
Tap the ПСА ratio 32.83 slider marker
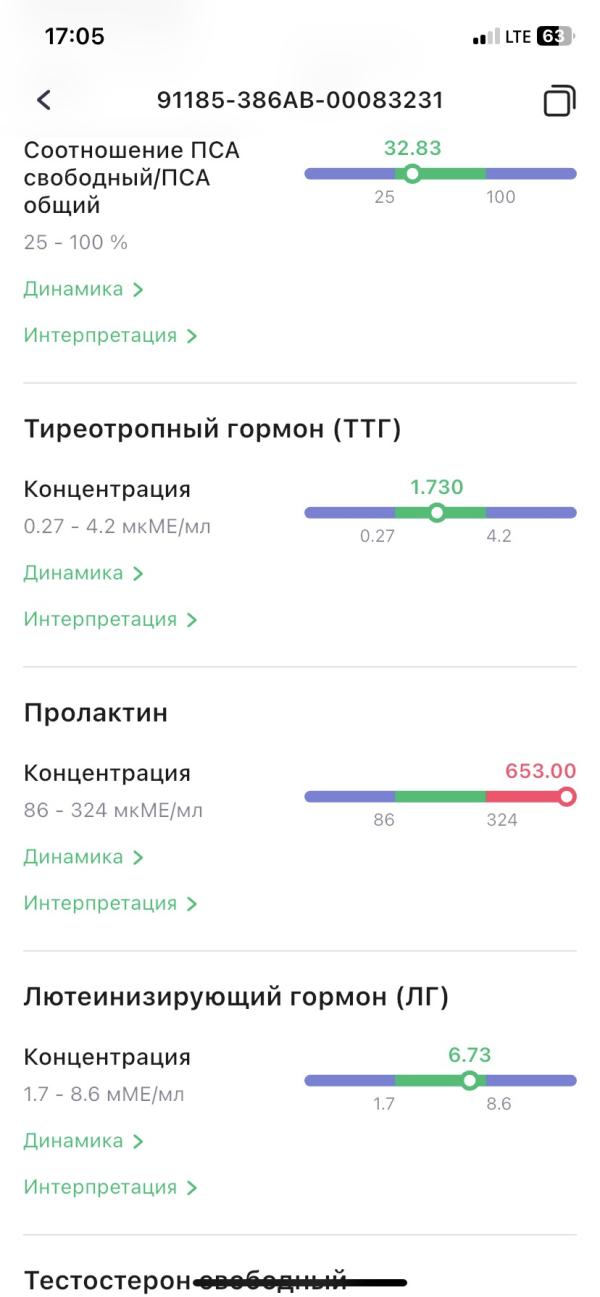[412, 174]
